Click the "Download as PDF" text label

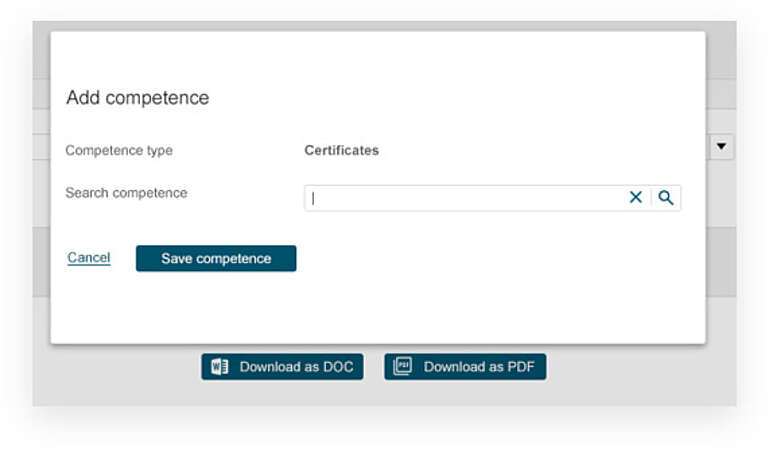pyautogui.click(x=479, y=367)
